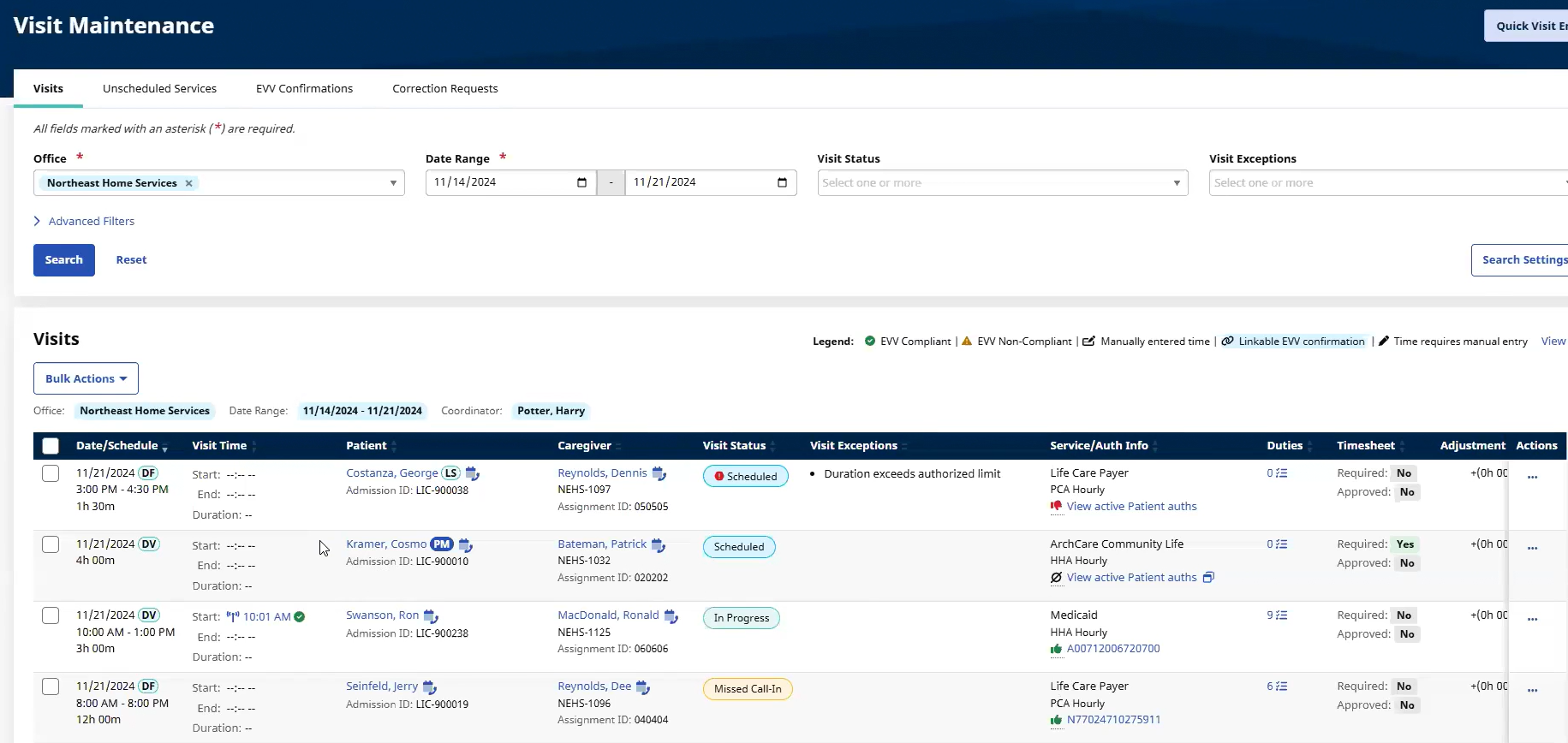Open the Visit Status dropdown
Image resolution: width=1568 pixels, height=743 pixels.
pos(1003,182)
